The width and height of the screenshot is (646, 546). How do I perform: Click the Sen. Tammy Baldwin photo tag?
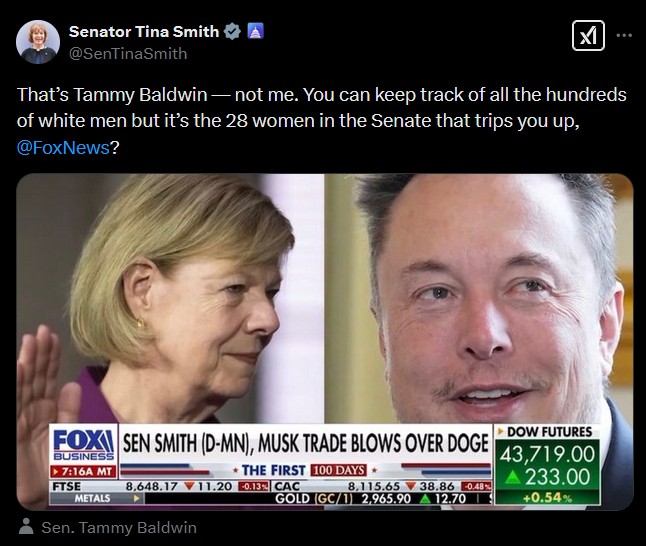point(119,528)
